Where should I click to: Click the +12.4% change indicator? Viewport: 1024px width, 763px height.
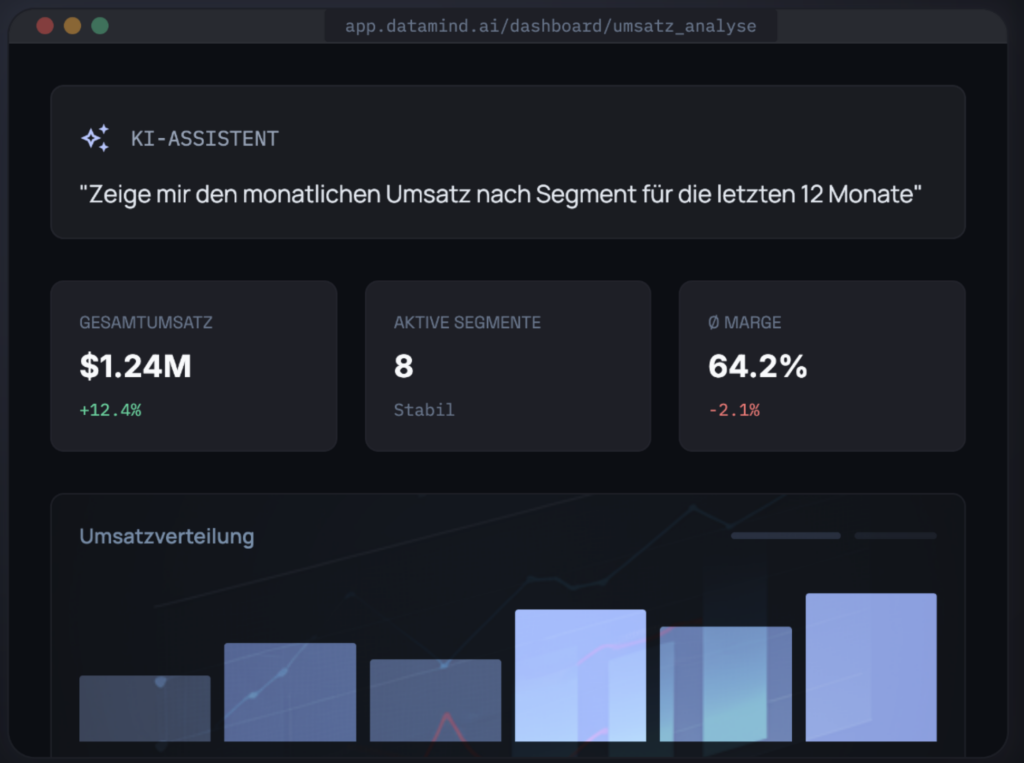pyautogui.click(x=110, y=410)
